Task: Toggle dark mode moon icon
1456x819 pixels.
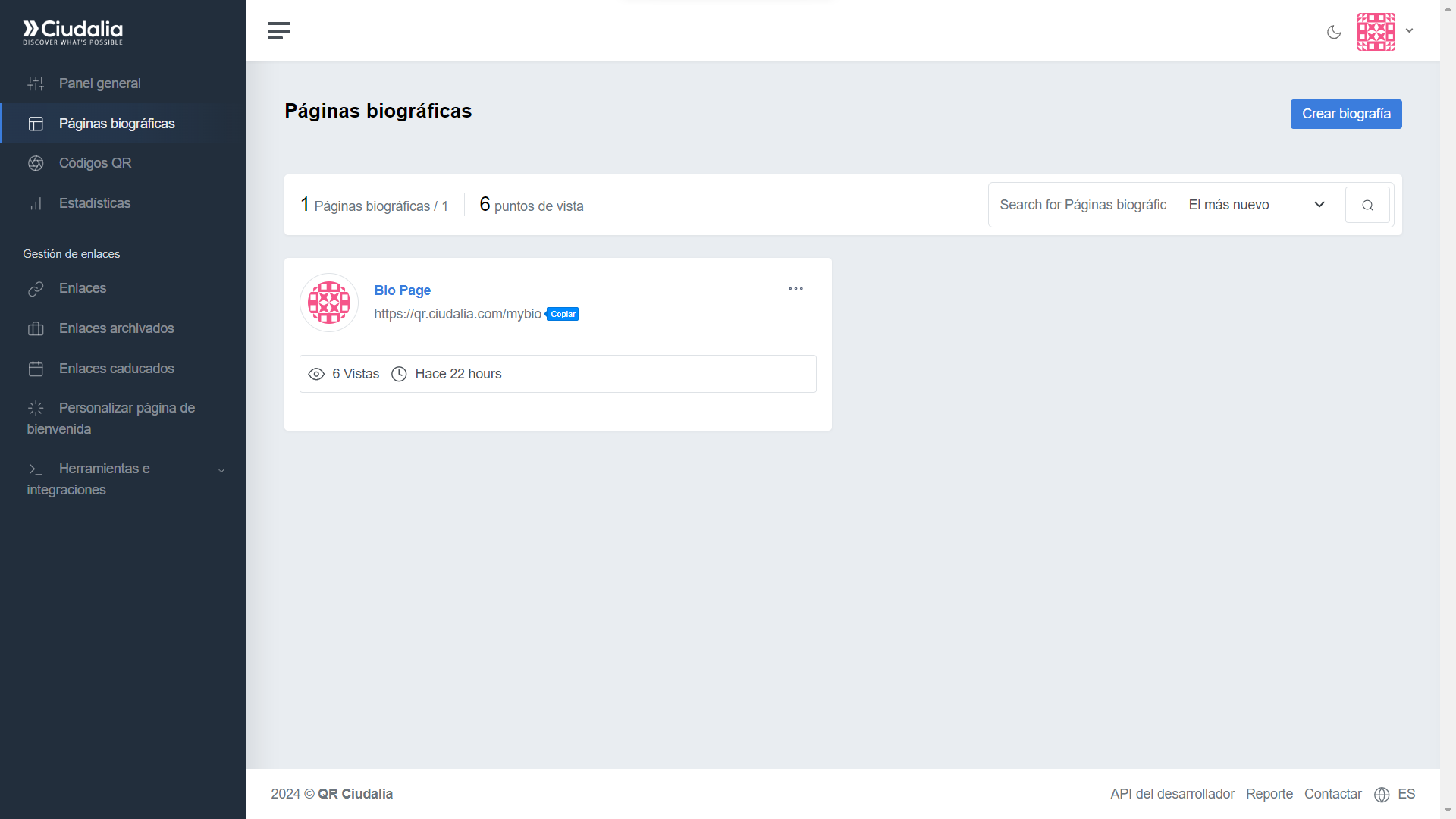Action: click(1334, 32)
